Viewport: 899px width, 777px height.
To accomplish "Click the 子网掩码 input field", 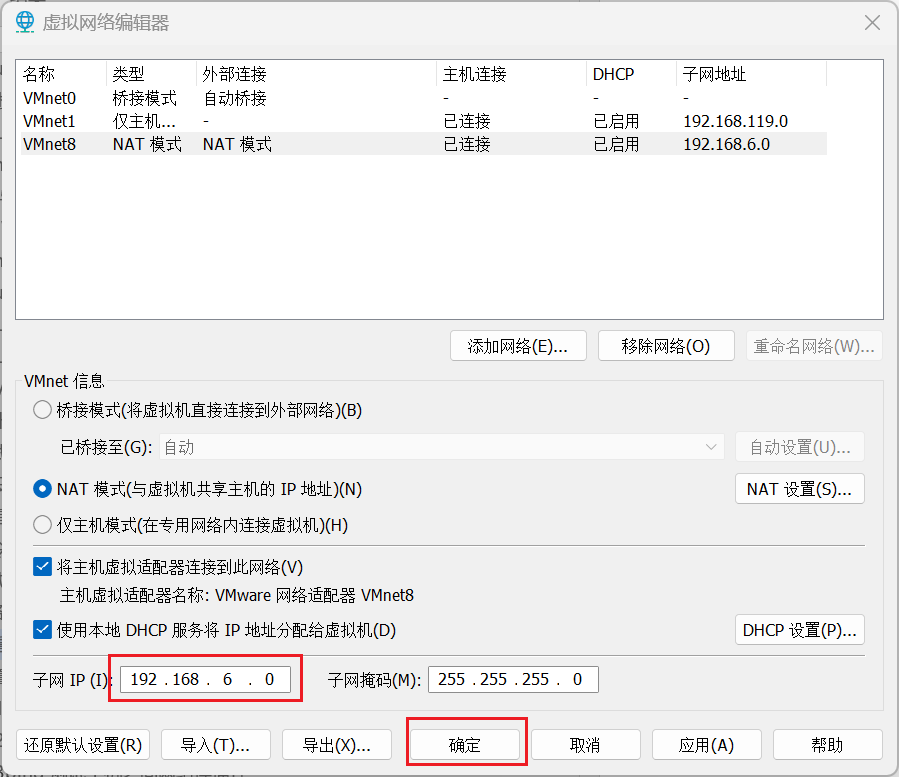I will click(513, 680).
